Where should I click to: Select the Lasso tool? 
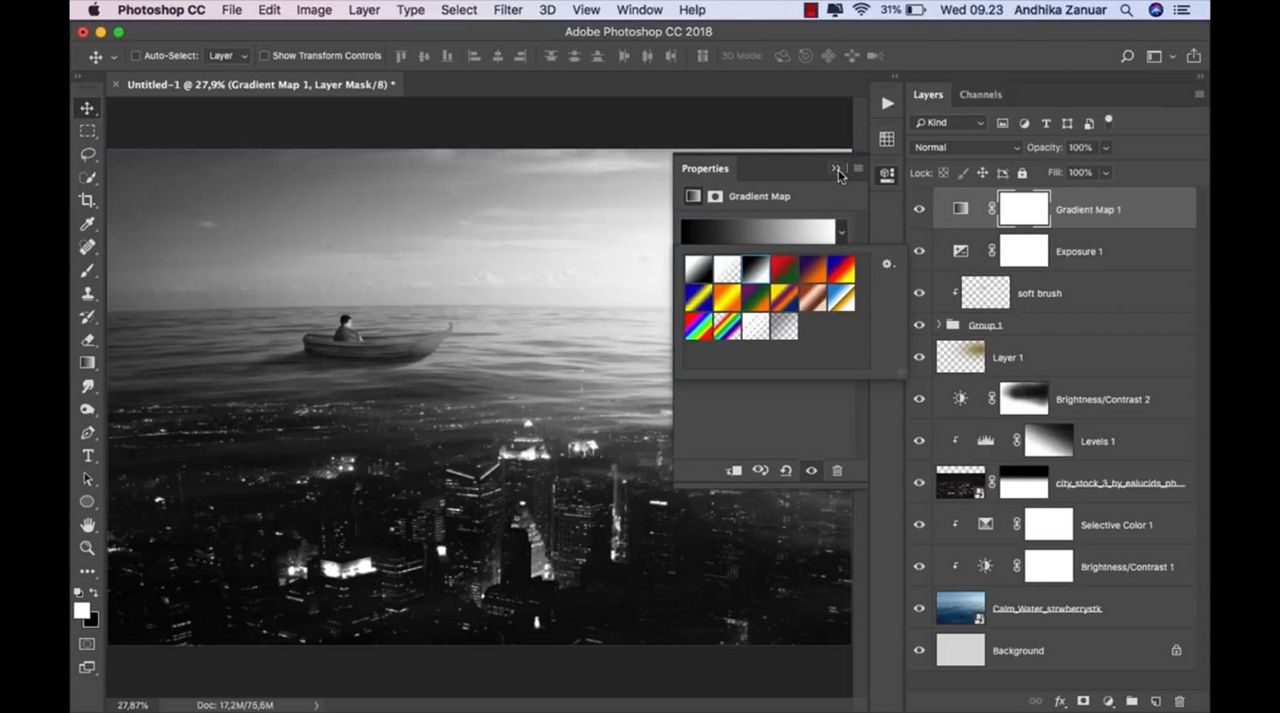click(88, 154)
